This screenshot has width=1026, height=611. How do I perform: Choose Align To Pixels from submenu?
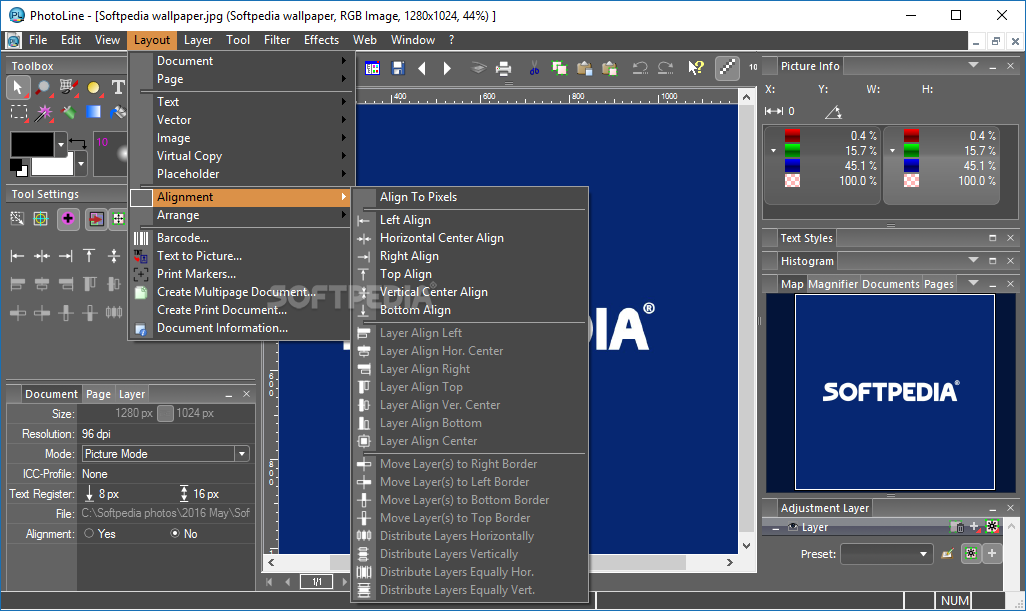pos(470,197)
